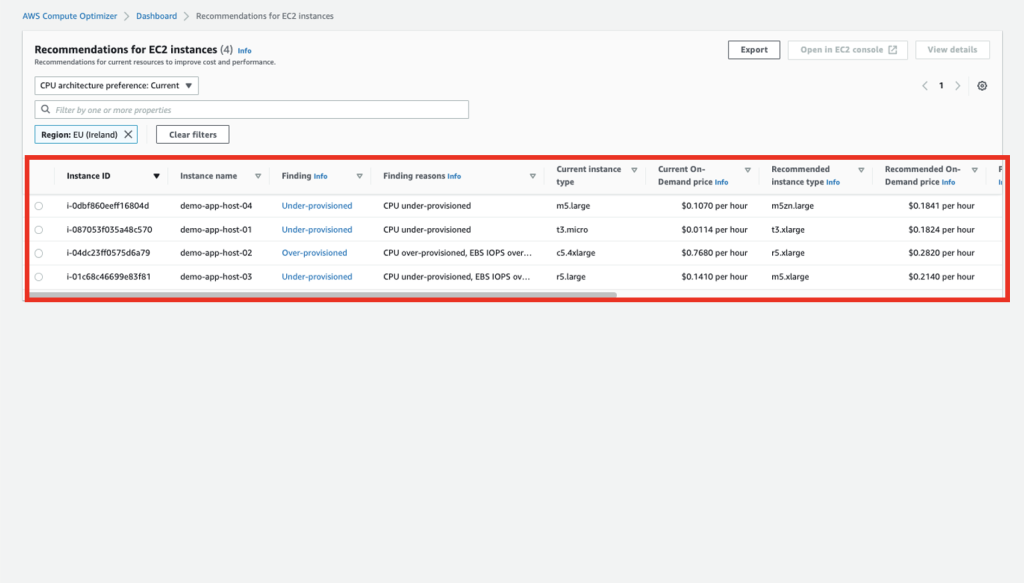This screenshot has width=1024, height=583.
Task: Click instance ID i-04dc23ff0575d6a79
Action: (x=108, y=253)
